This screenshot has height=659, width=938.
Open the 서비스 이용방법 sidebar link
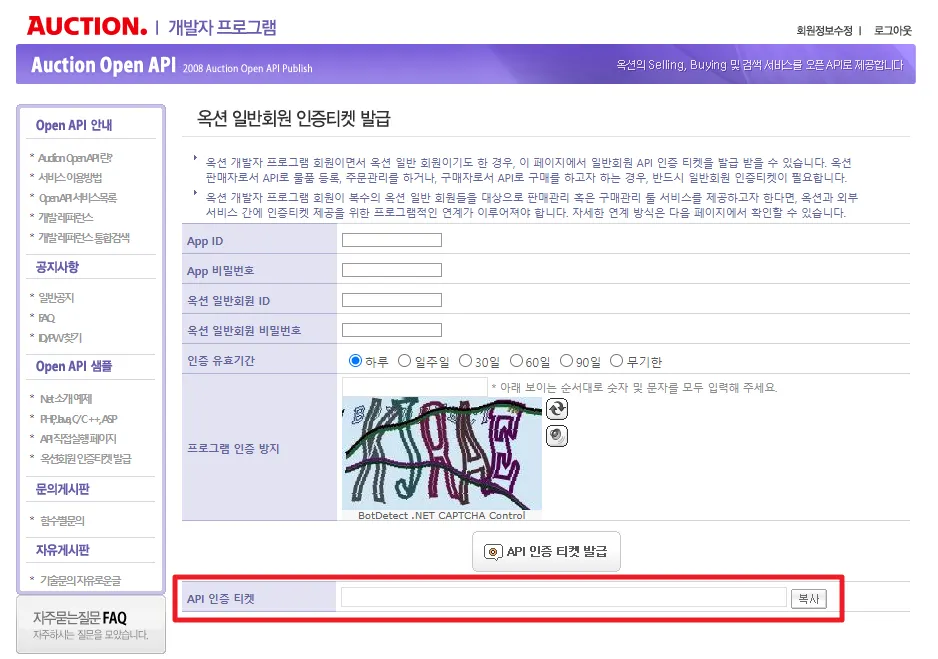pos(70,178)
